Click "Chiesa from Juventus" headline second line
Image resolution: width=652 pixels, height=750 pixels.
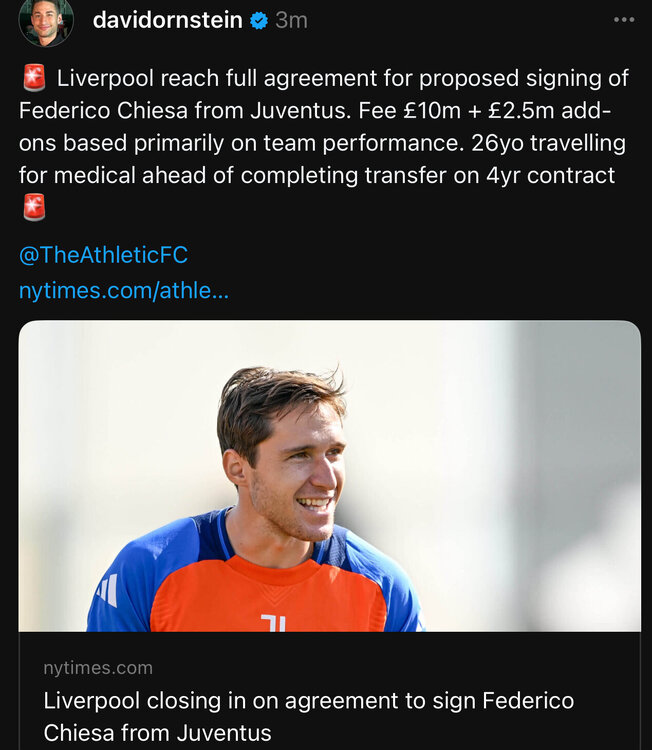tap(157, 733)
